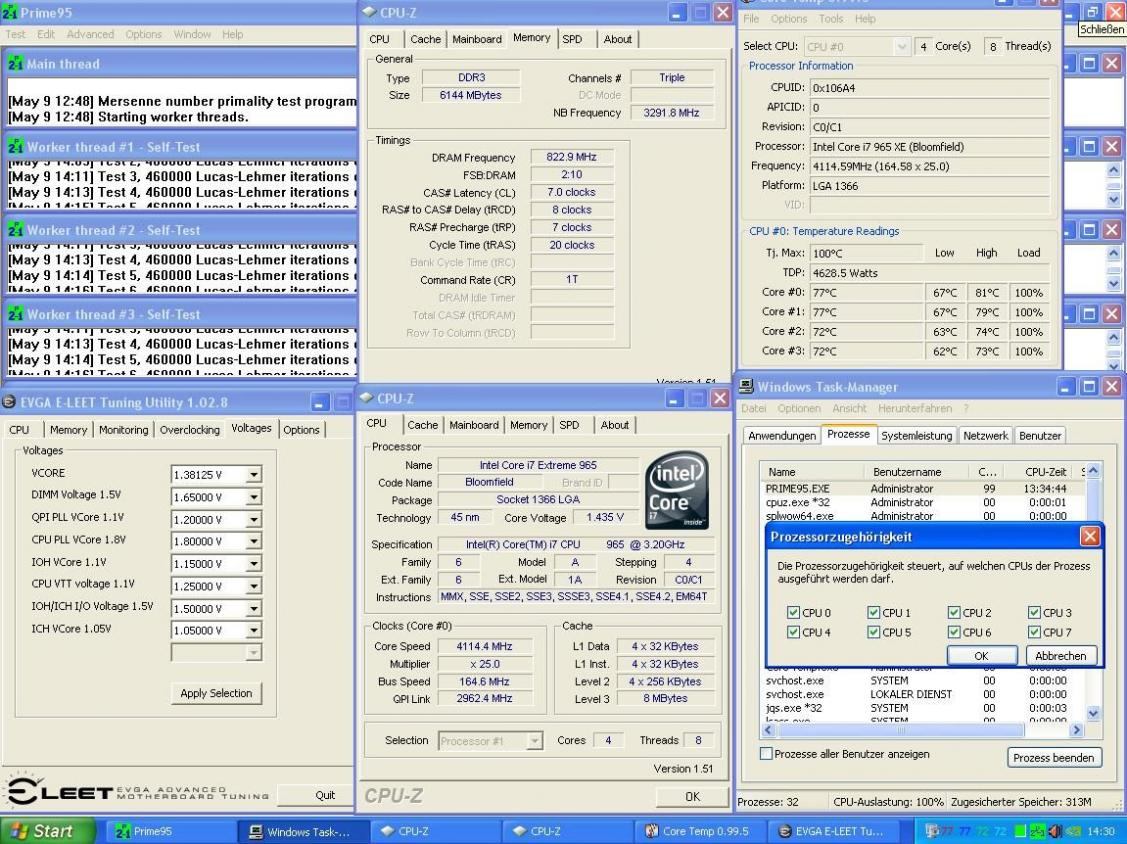Open the Overclocking tab in E-LEET
The height and width of the screenshot is (844, 1127).
click(x=190, y=429)
